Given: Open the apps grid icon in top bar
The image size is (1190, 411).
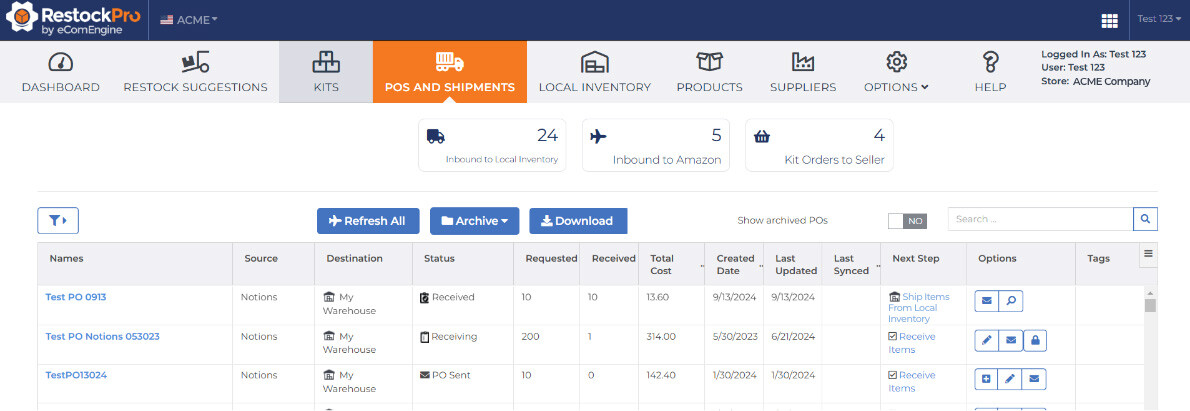Looking at the screenshot, I should (1109, 20).
